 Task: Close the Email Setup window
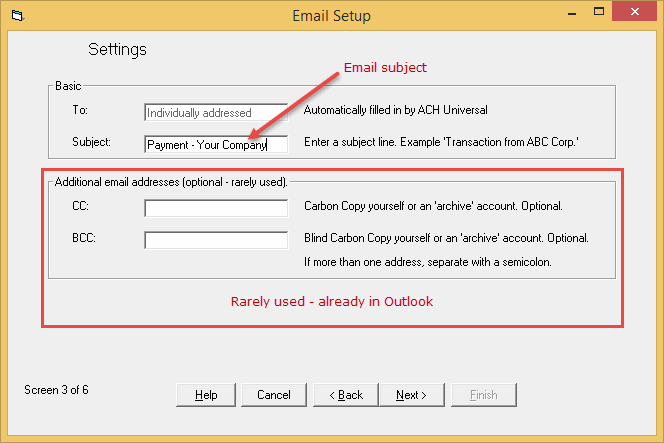[x=634, y=11]
